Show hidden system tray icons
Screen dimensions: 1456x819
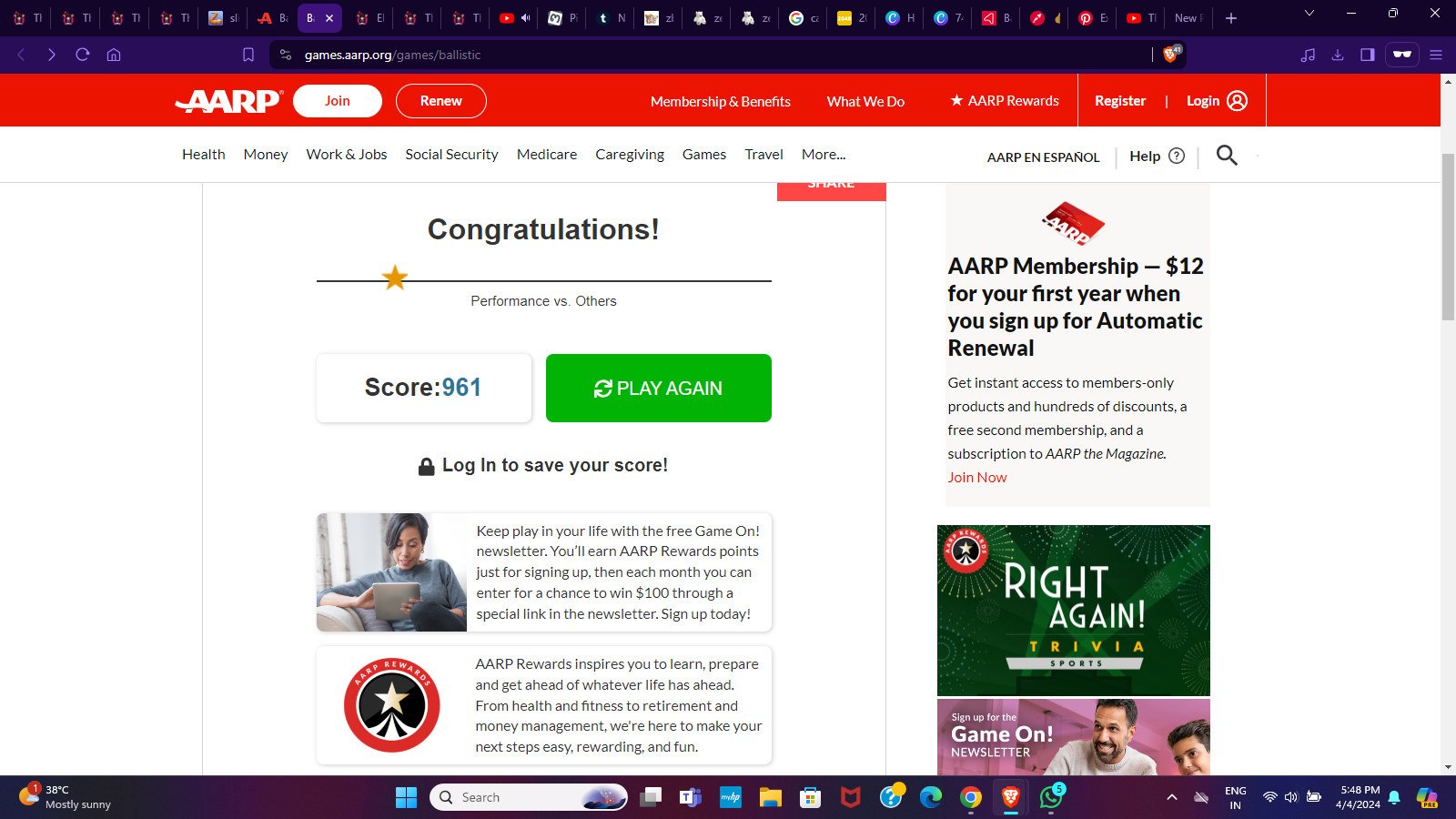tap(1172, 798)
